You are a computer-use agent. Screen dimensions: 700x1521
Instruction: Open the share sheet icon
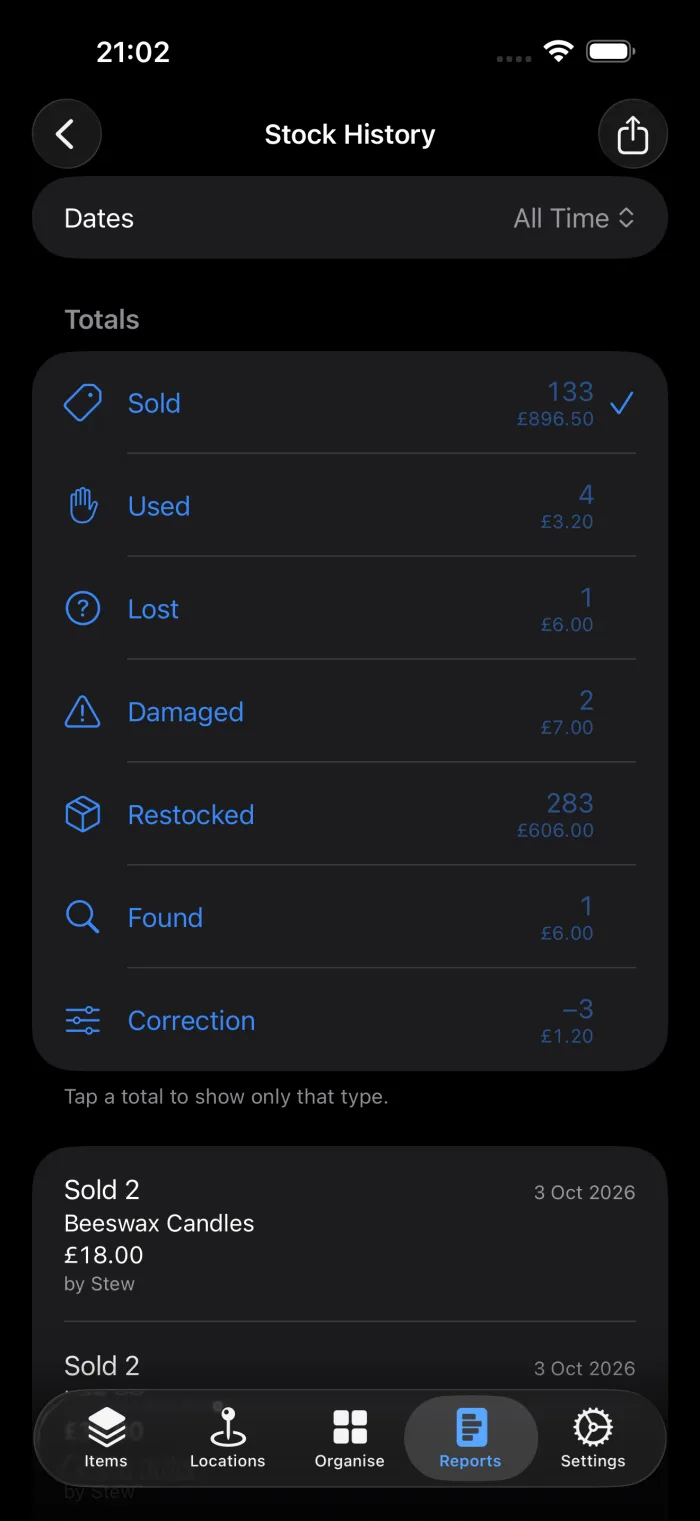[633, 134]
